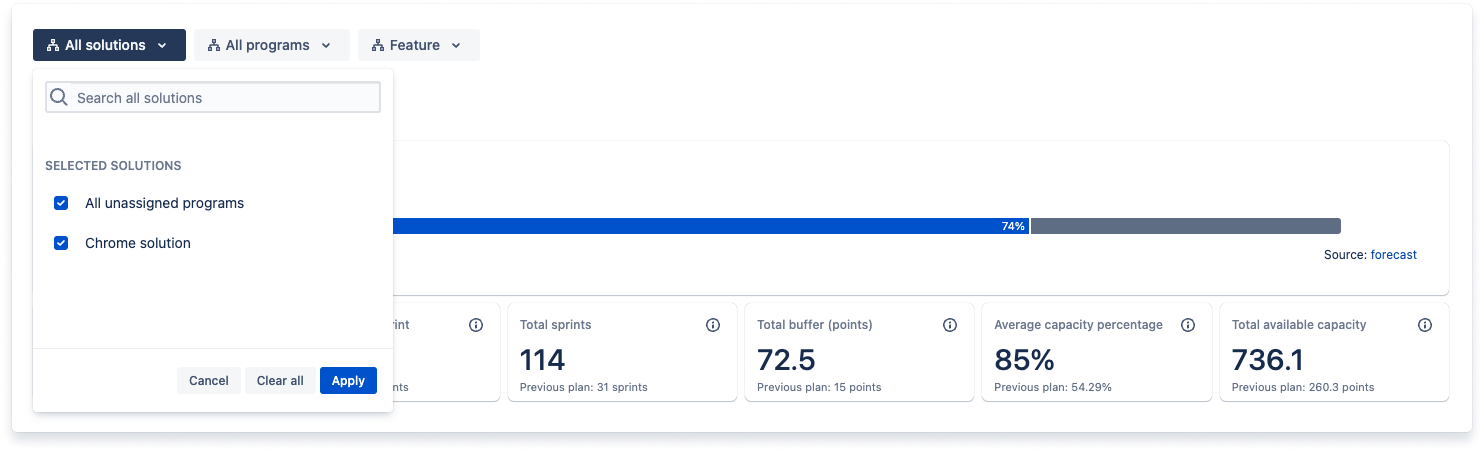
Task: Click the blue 74% progress bar
Action: pos(700,226)
